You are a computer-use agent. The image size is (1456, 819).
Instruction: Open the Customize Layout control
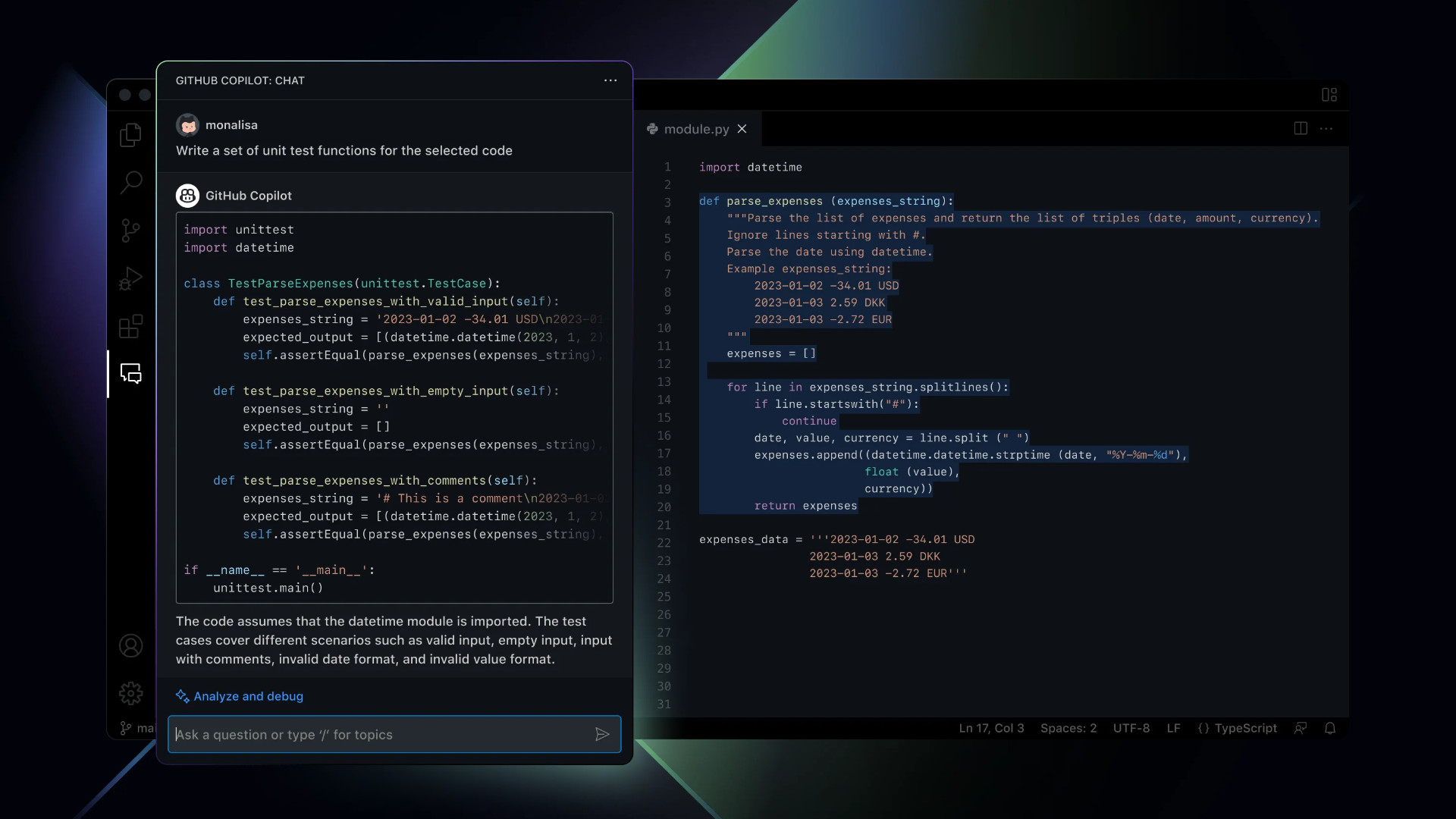1329,94
